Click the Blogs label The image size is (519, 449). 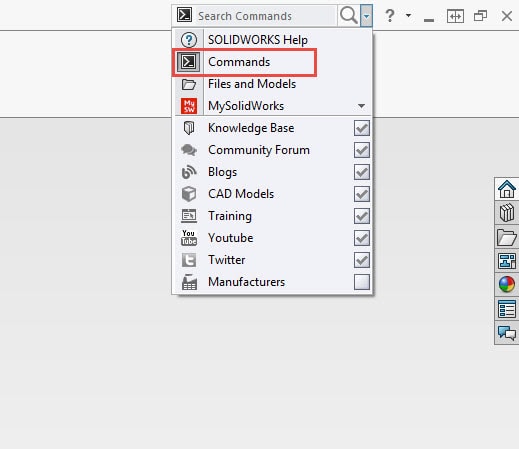click(x=223, y=172)
